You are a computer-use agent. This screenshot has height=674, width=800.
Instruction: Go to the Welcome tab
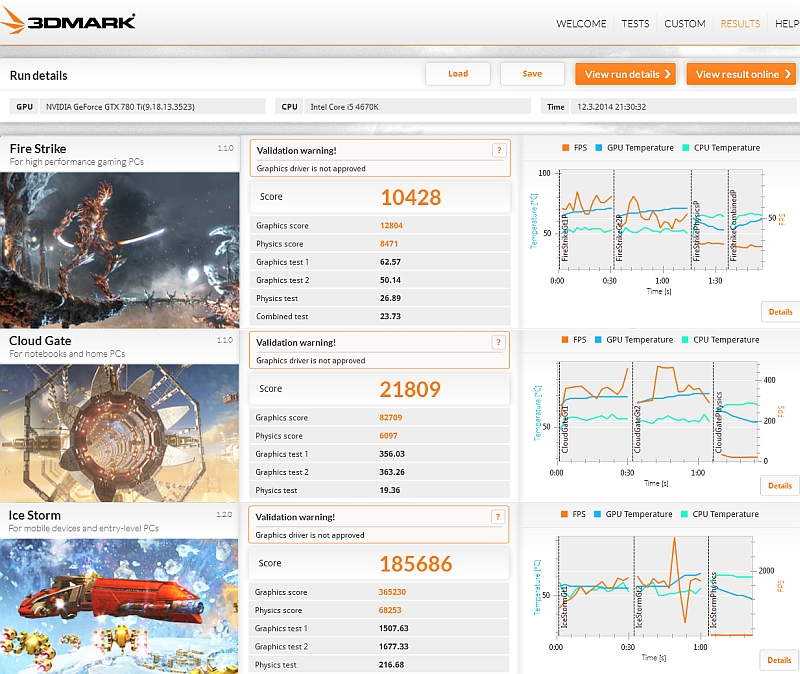point(581,23)
